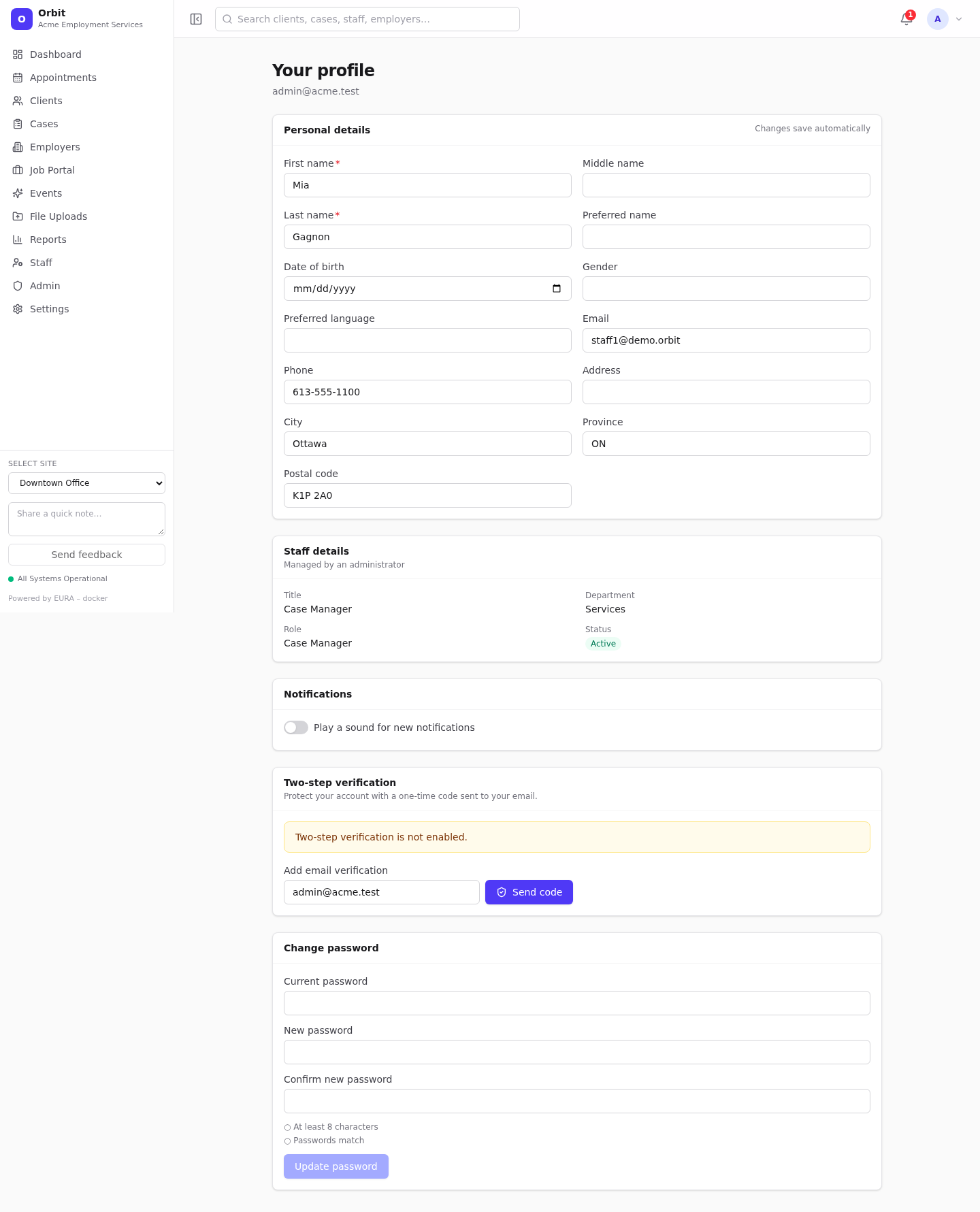Click the Staff user icon

point(18,263)
